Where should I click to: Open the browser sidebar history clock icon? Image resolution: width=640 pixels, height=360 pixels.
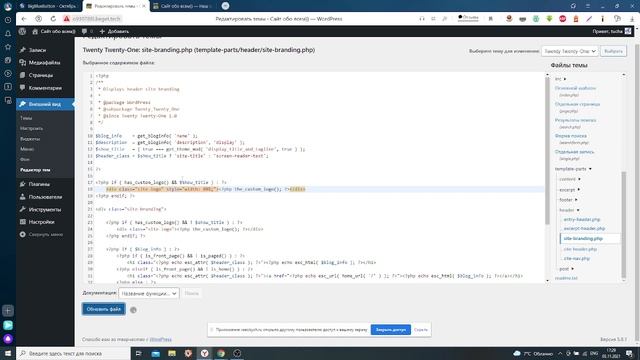[x=8, y=20]
